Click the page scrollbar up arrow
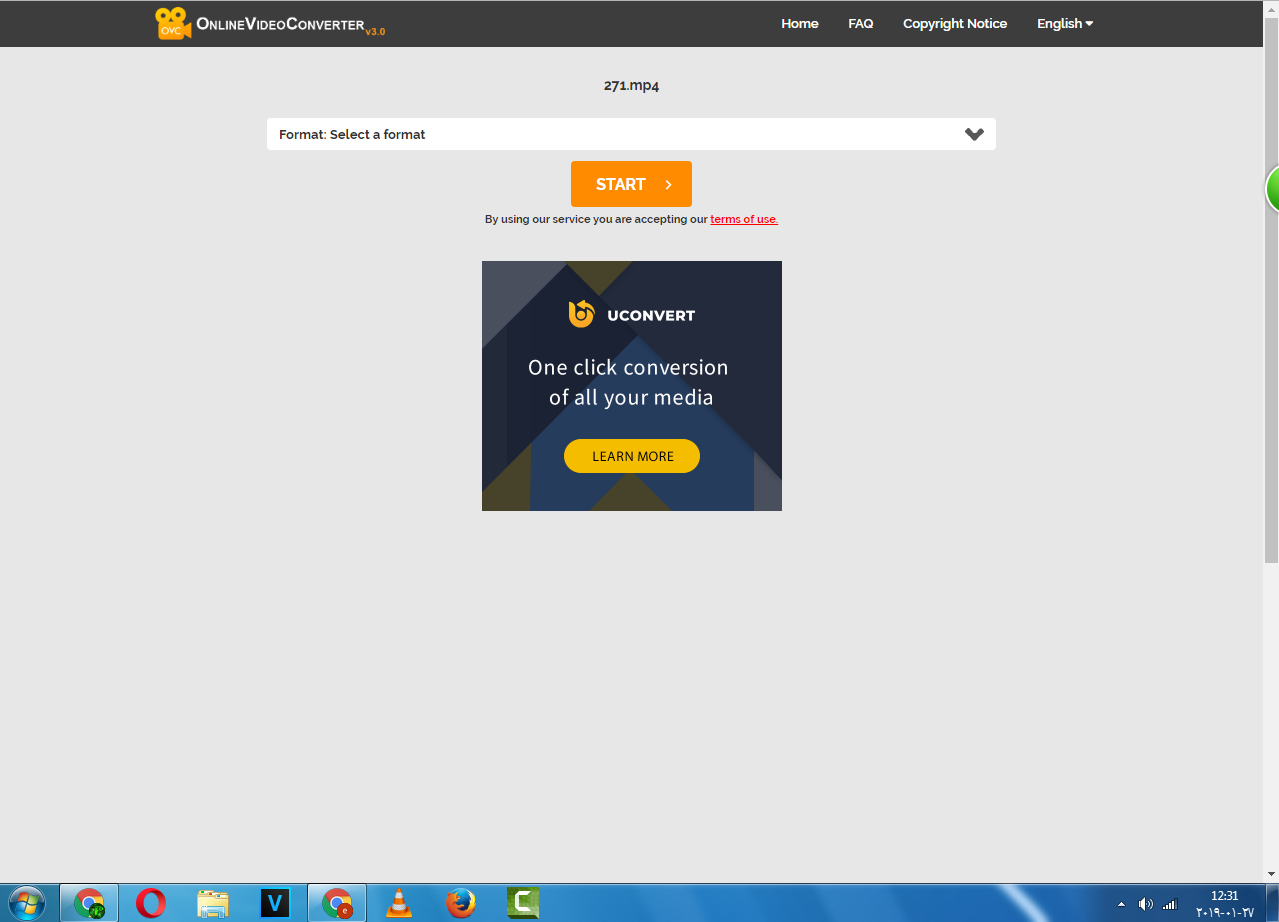This screenshot has width=1279, height=922. [x=1271, y=7]
